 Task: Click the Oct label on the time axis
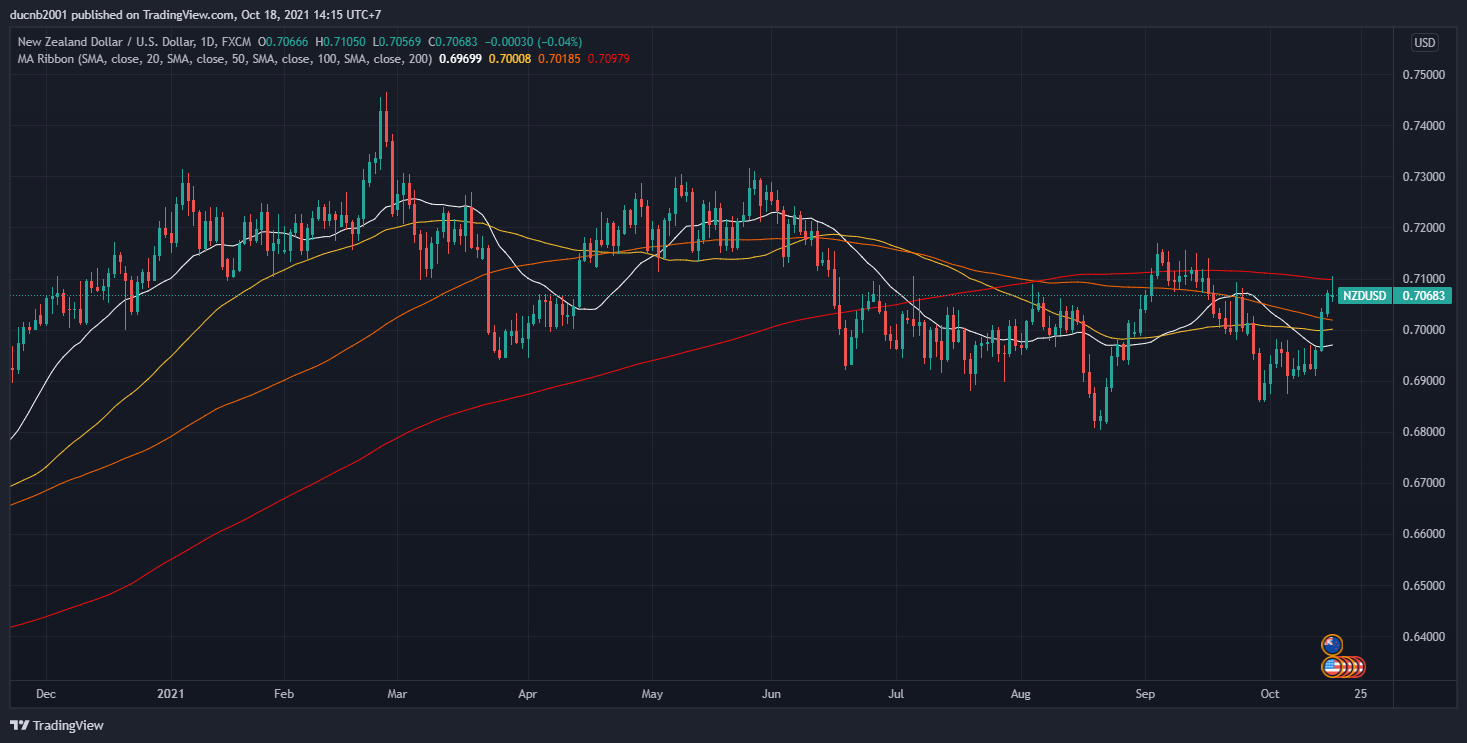point(1270,693)
